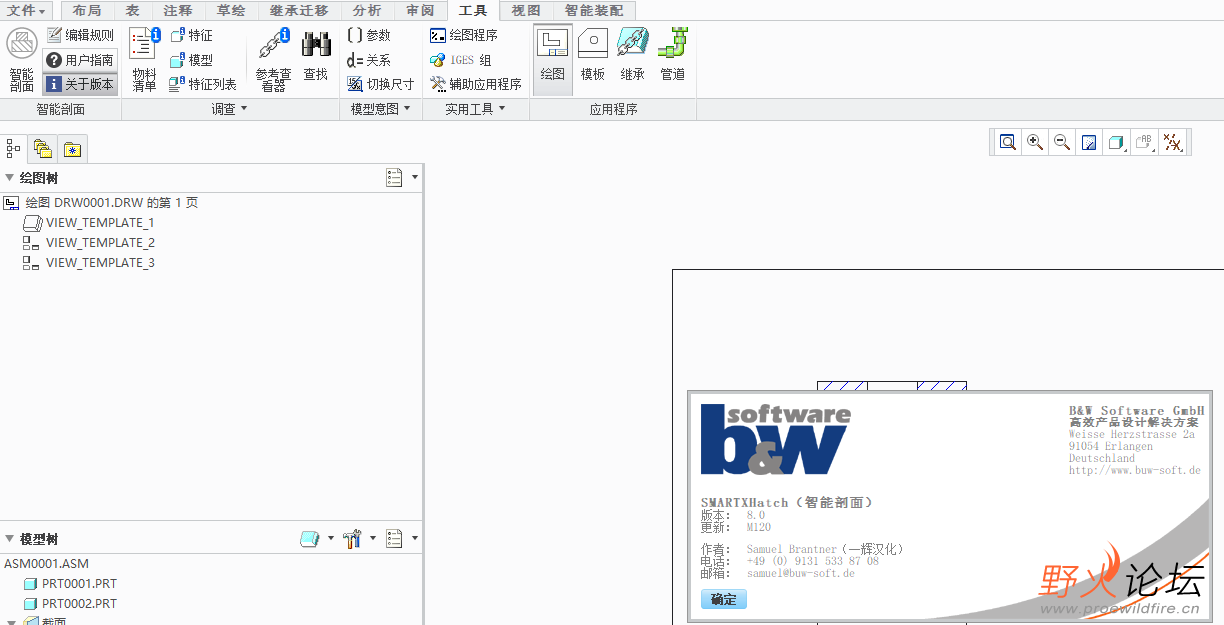1224x625 pixels.
Task: Launch the 参考查看器 reference viewer
Action: click(273, 60)
